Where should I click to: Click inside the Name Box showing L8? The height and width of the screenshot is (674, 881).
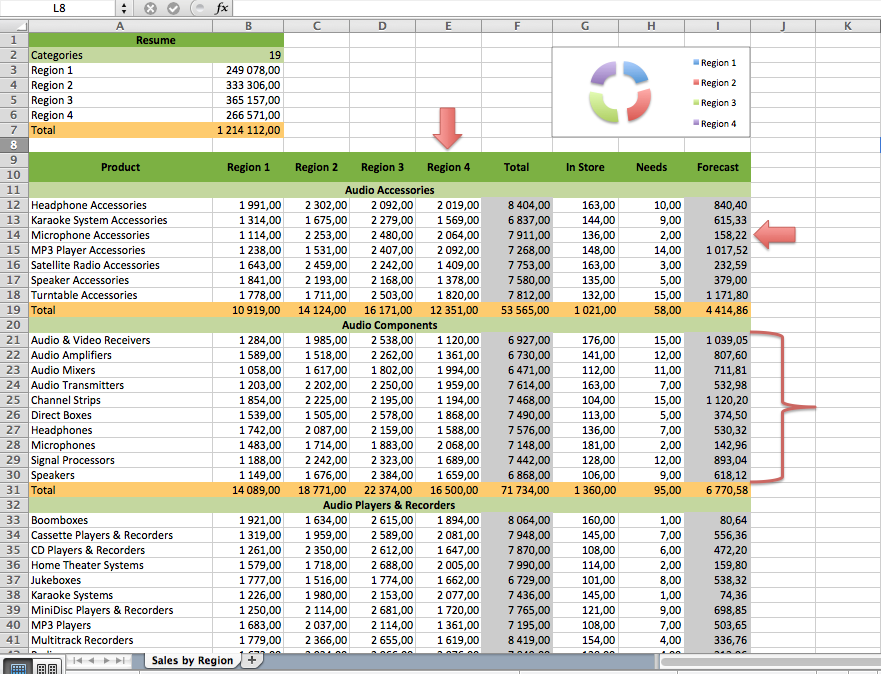58,8
